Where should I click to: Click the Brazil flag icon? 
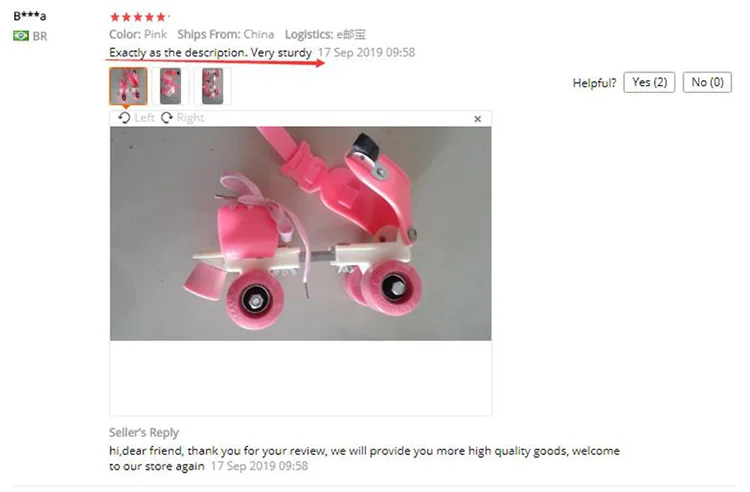[21, 36]
